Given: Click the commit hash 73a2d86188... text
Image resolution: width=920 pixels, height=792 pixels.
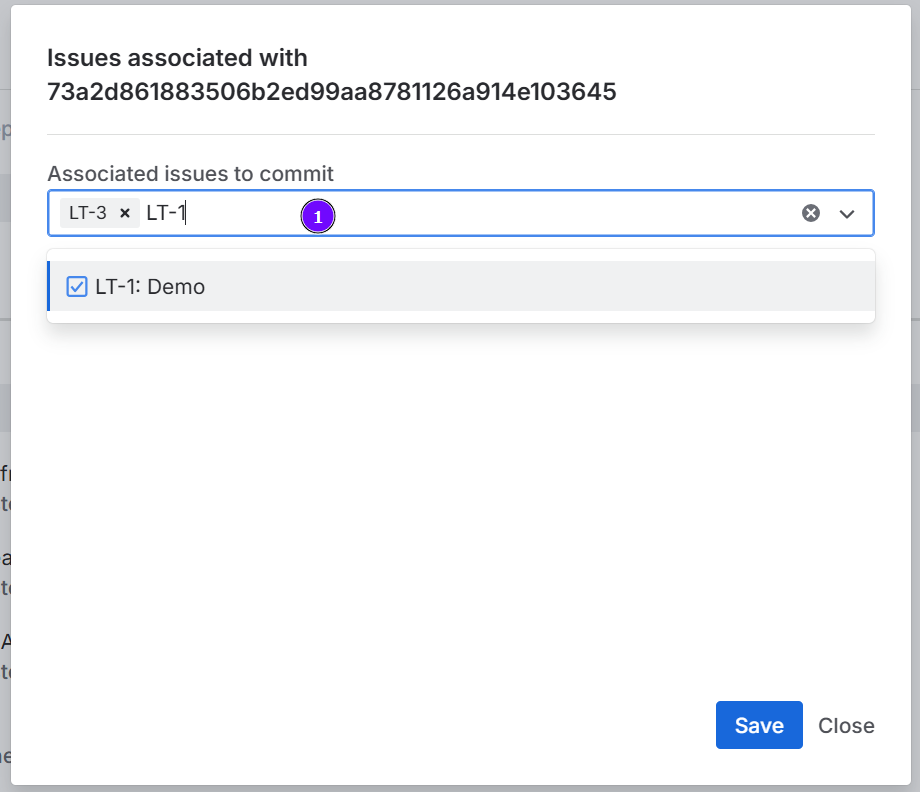Looking at the screenshot, I should (x=331, y=93).
